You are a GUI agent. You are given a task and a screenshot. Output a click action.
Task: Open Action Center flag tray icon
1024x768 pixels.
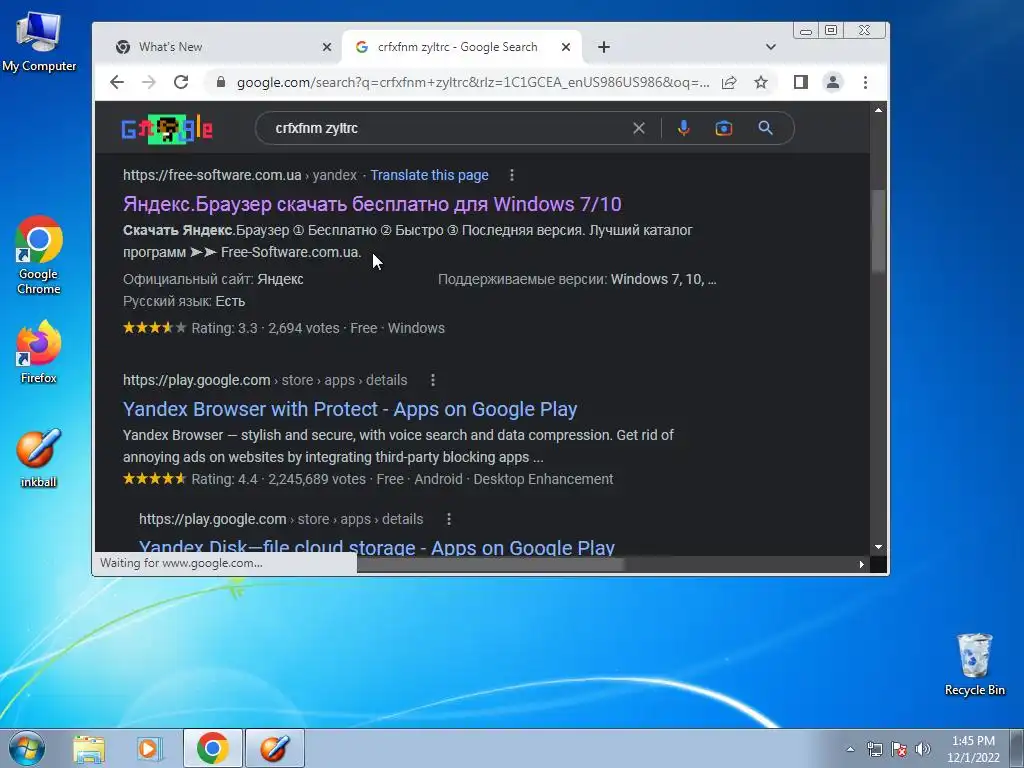pos(899,749)
